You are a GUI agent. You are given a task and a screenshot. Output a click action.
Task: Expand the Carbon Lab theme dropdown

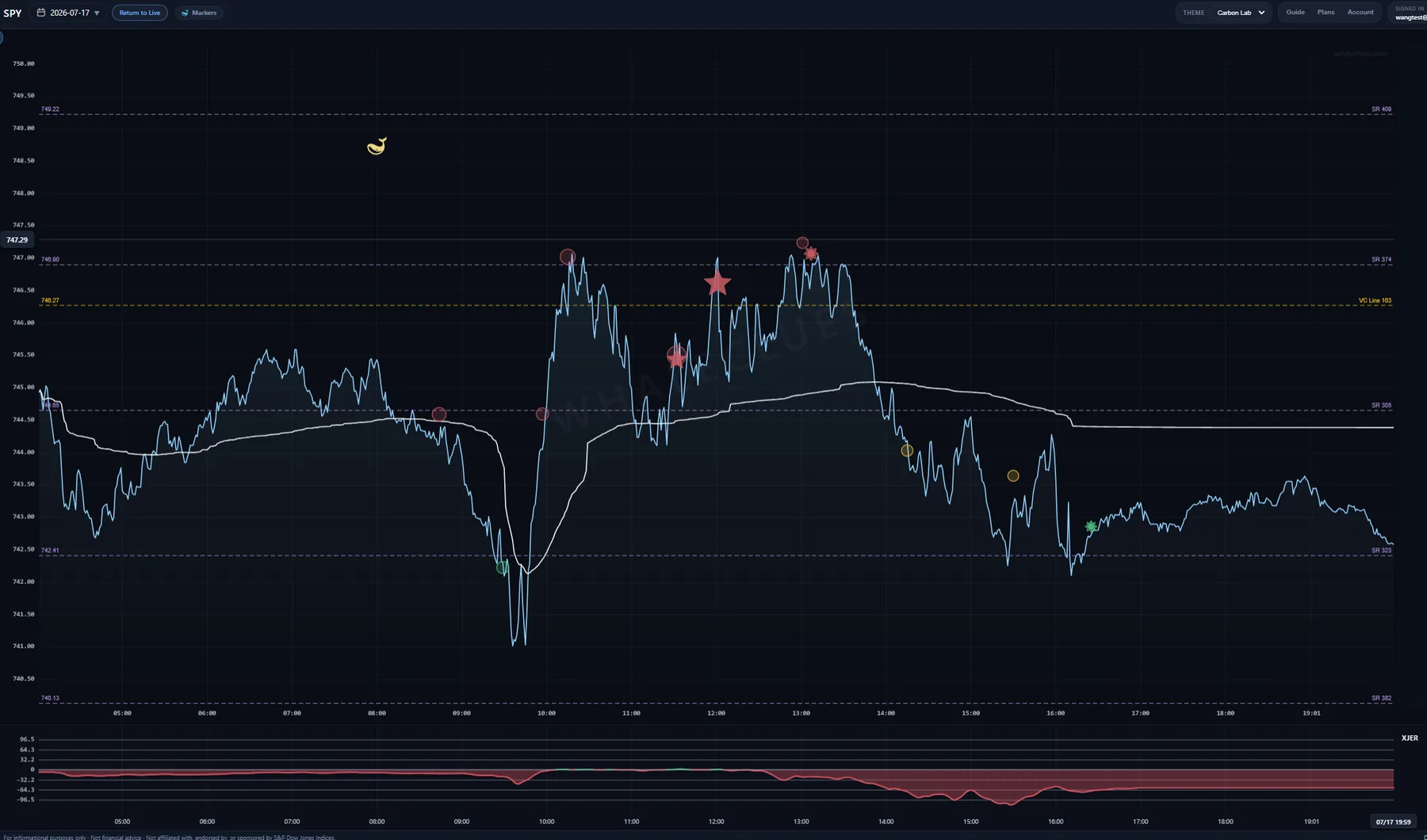pyautogui.click(x=1241, y=13)
